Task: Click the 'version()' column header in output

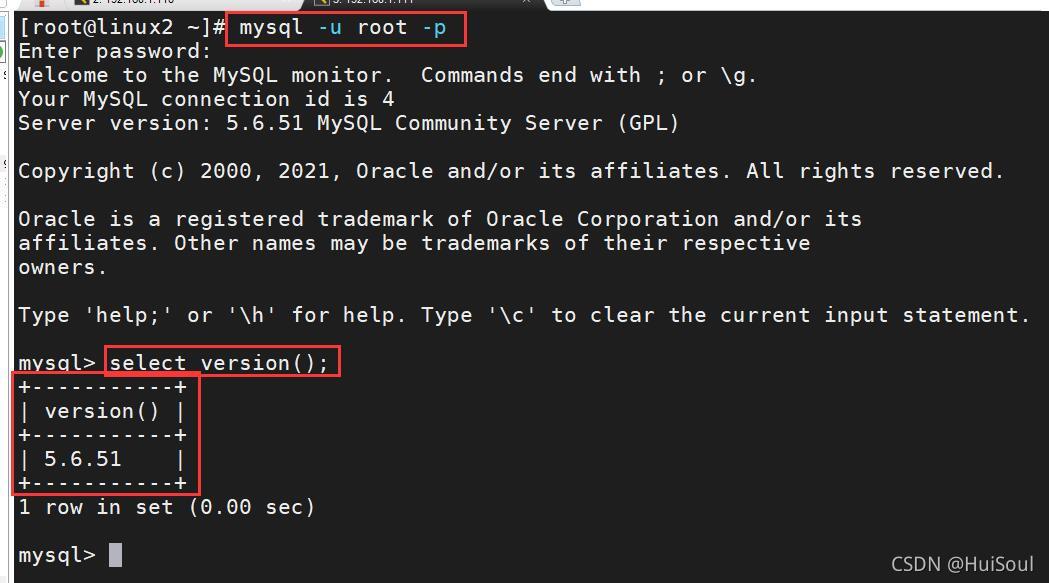Action: [x=102, y=411]
